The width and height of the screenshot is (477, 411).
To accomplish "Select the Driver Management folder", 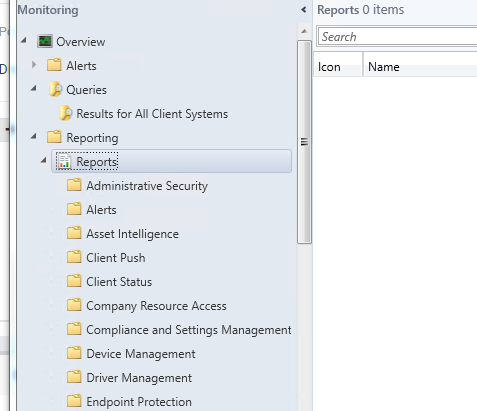I will (x=139, y=378).
